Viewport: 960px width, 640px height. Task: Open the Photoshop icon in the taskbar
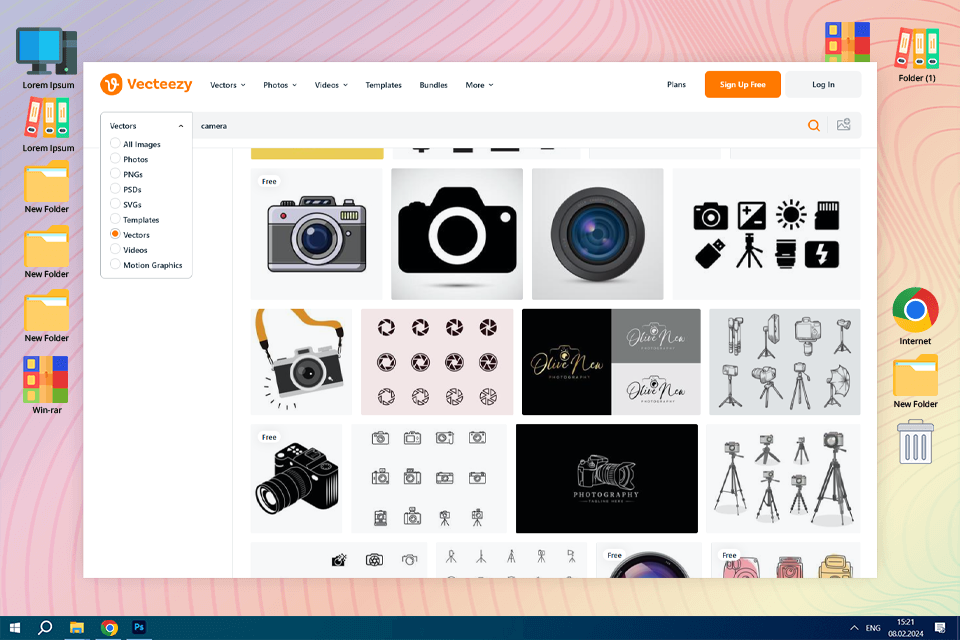point(139,627)
